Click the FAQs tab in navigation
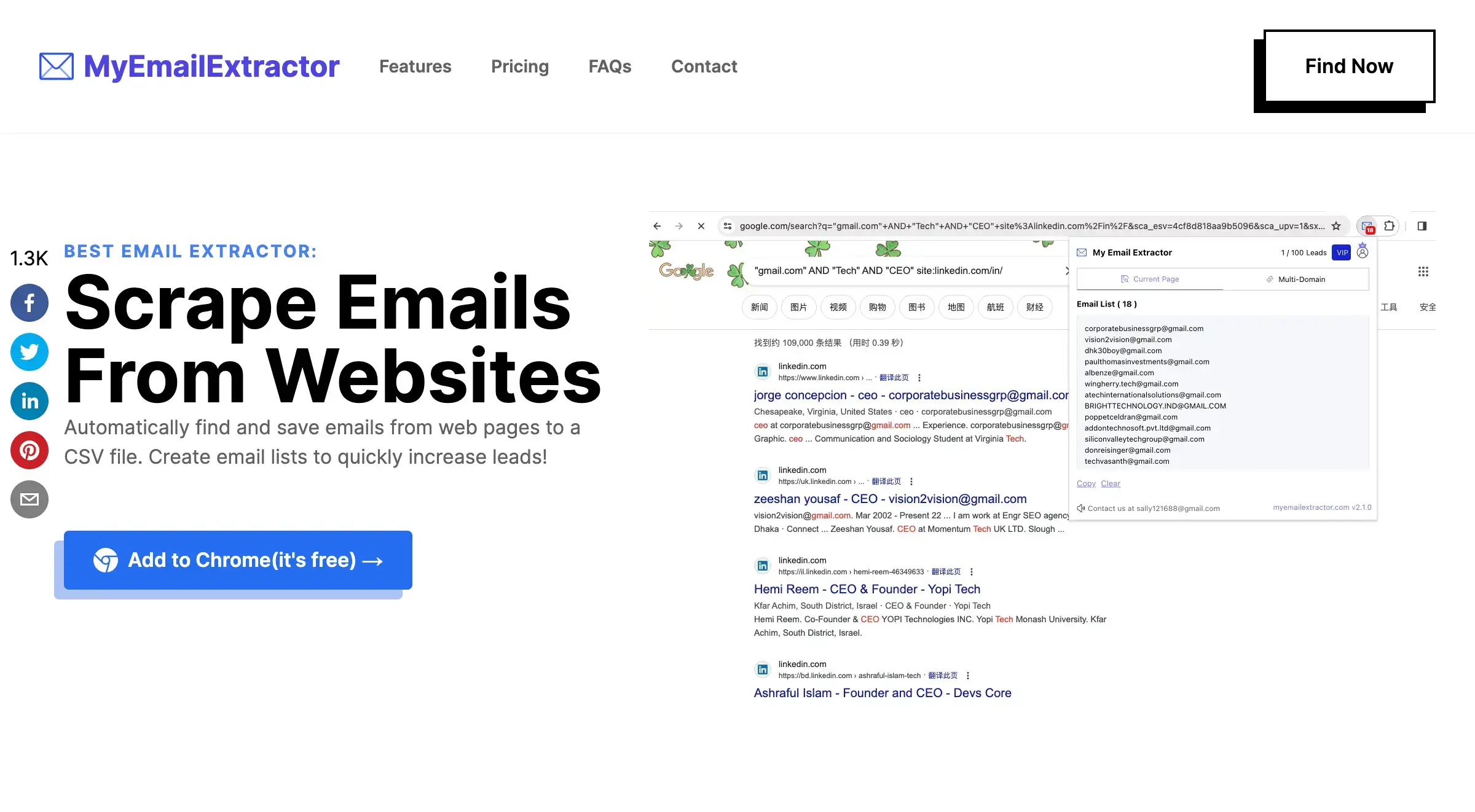This screenshot has height=812, width=1475. click(x=610, y=66)
